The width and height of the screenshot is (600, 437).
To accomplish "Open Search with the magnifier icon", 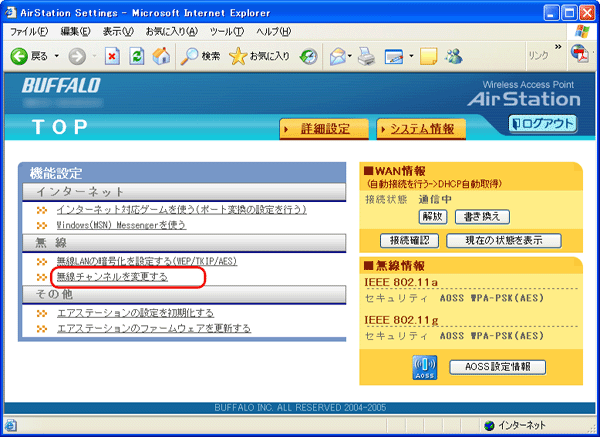I will point(189,56).
